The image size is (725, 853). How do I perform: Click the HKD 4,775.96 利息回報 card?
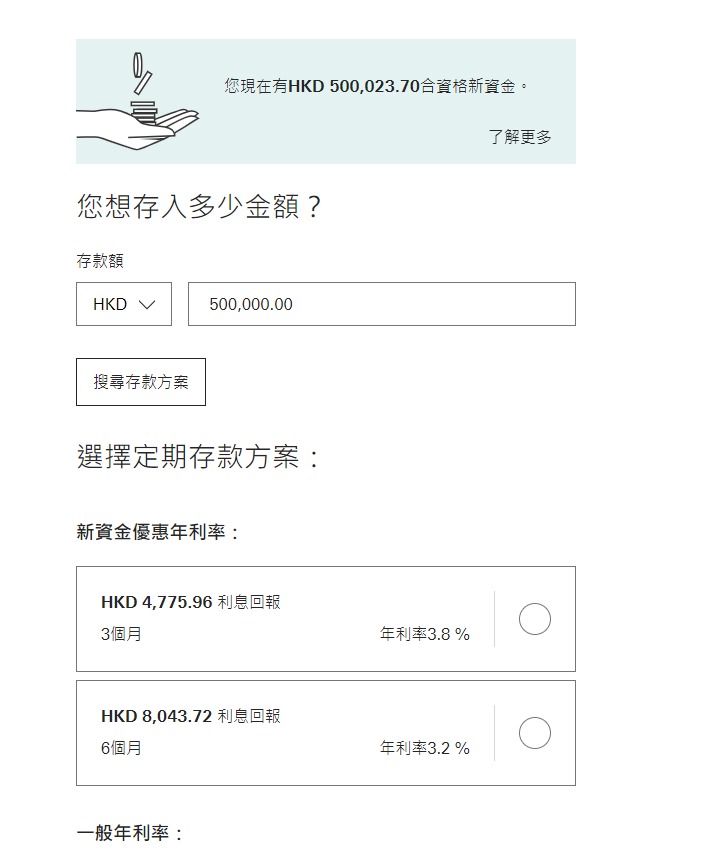coord(326,619)
